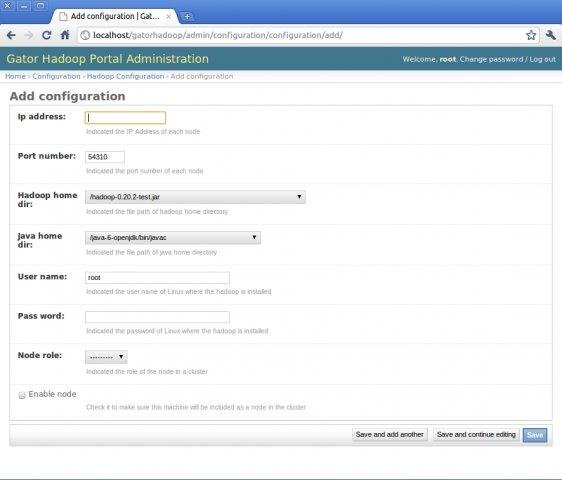The width and height of the screenshot is (562, 480).
Task: Maximize the browser window
Action: click(41, 5)
